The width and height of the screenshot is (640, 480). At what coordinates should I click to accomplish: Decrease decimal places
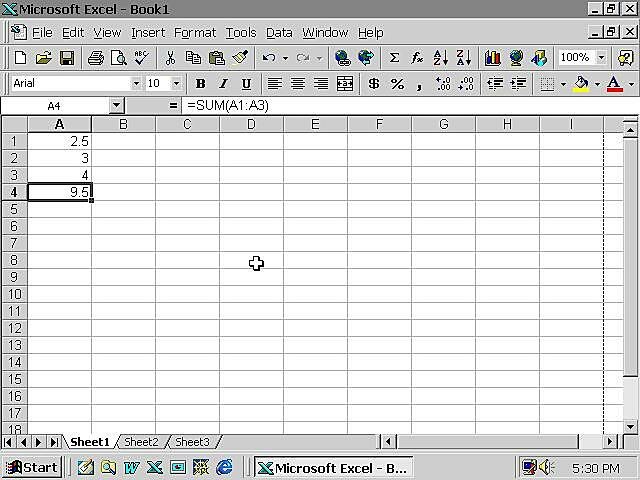tap(467, 84)
